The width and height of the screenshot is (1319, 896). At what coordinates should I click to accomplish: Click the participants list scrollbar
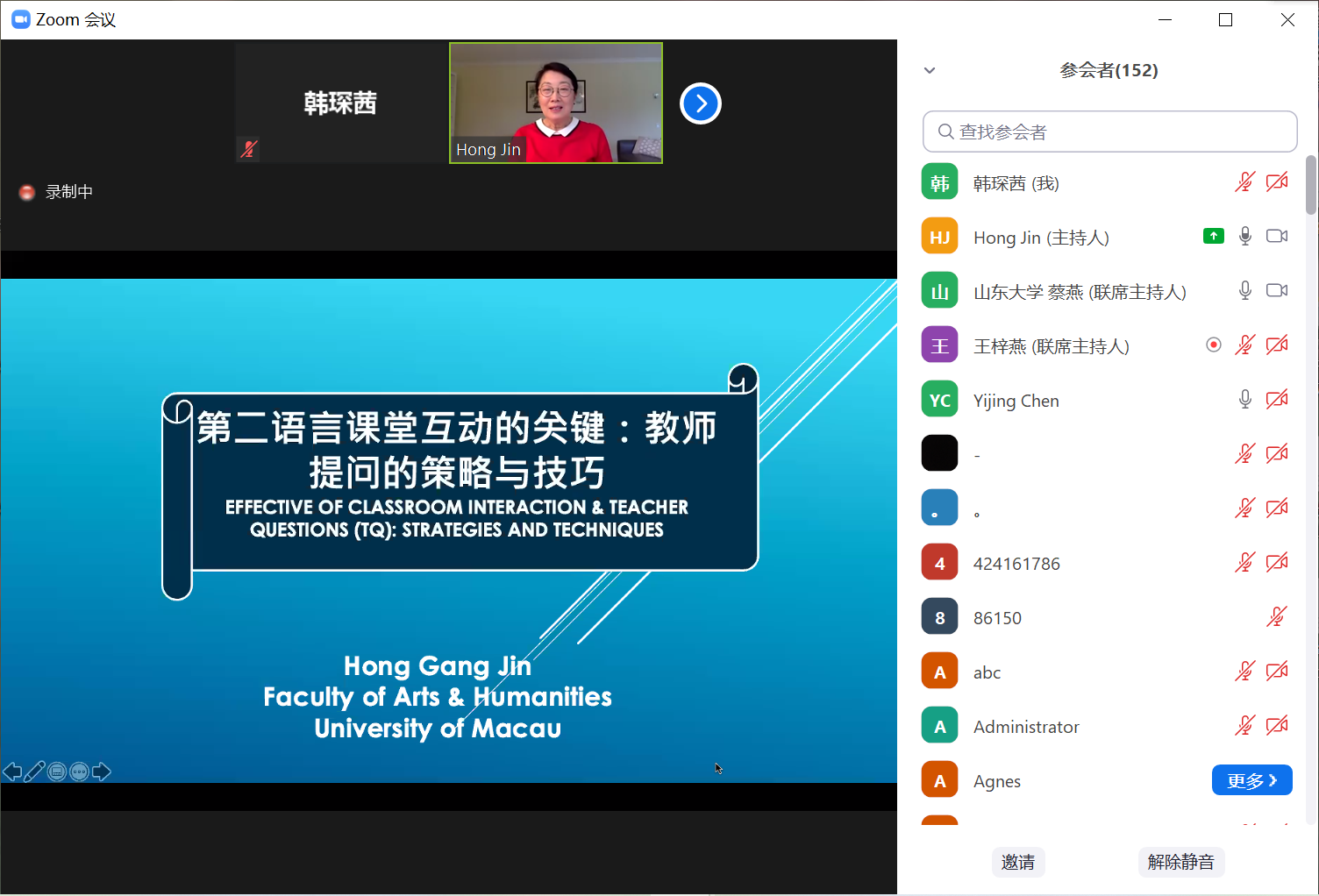click(x=1311, y=186)
